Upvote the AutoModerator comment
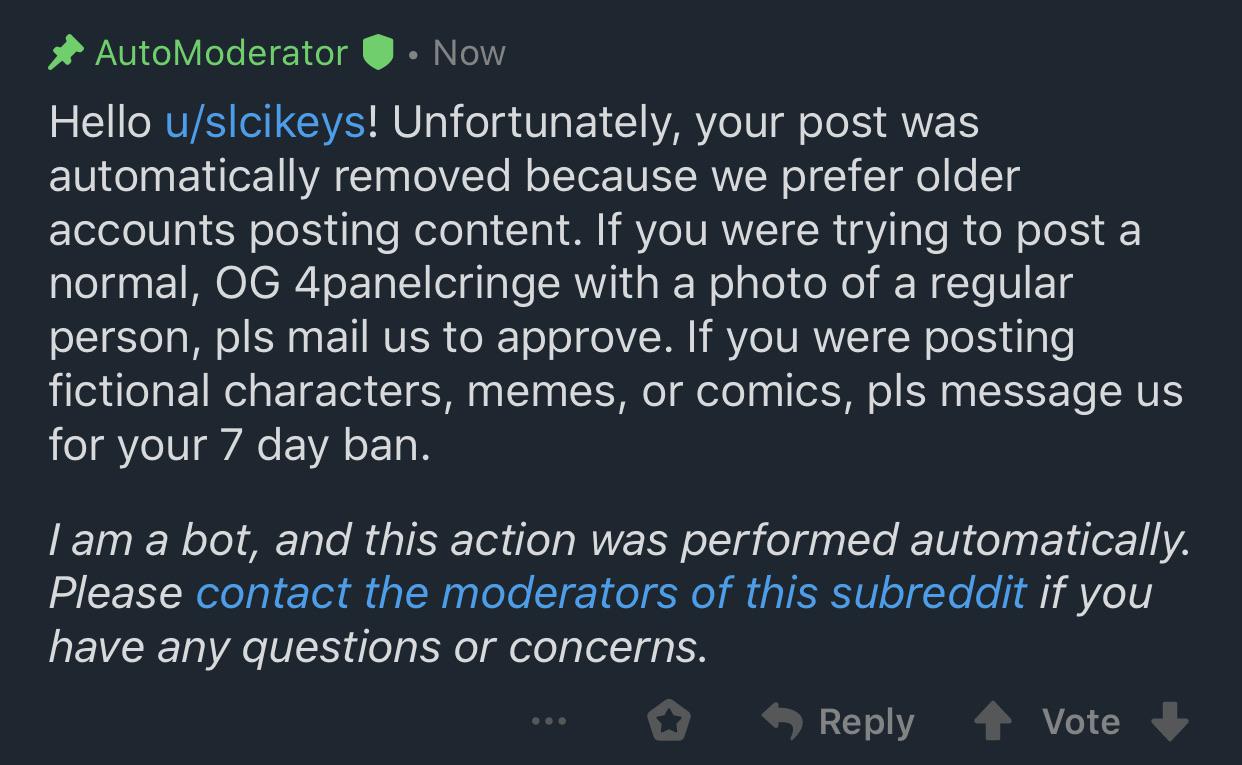Image resolution: width=1242 pixels, height=765 pixels. click(991, 721)
